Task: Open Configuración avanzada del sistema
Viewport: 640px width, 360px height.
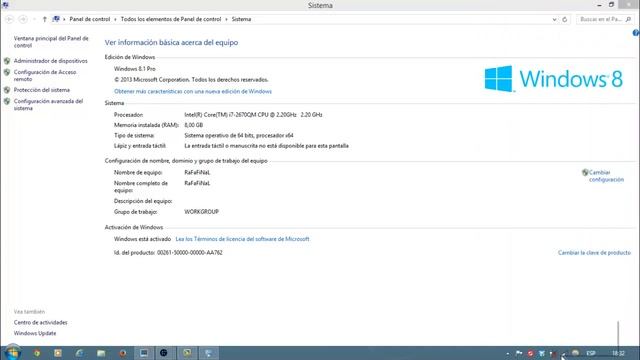Action: coord(48,104)
